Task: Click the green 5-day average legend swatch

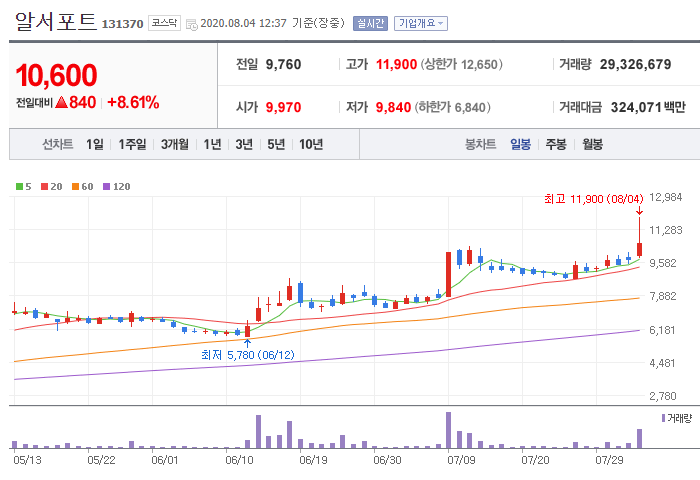Action: [x=19, y=187]
